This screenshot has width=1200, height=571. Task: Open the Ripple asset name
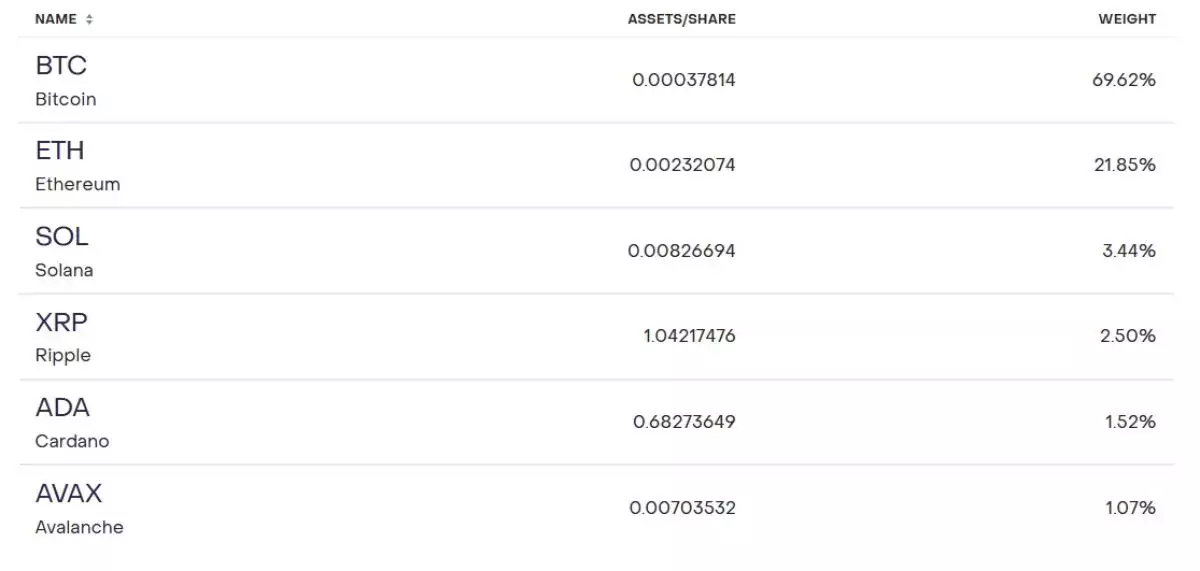point(63,355)
